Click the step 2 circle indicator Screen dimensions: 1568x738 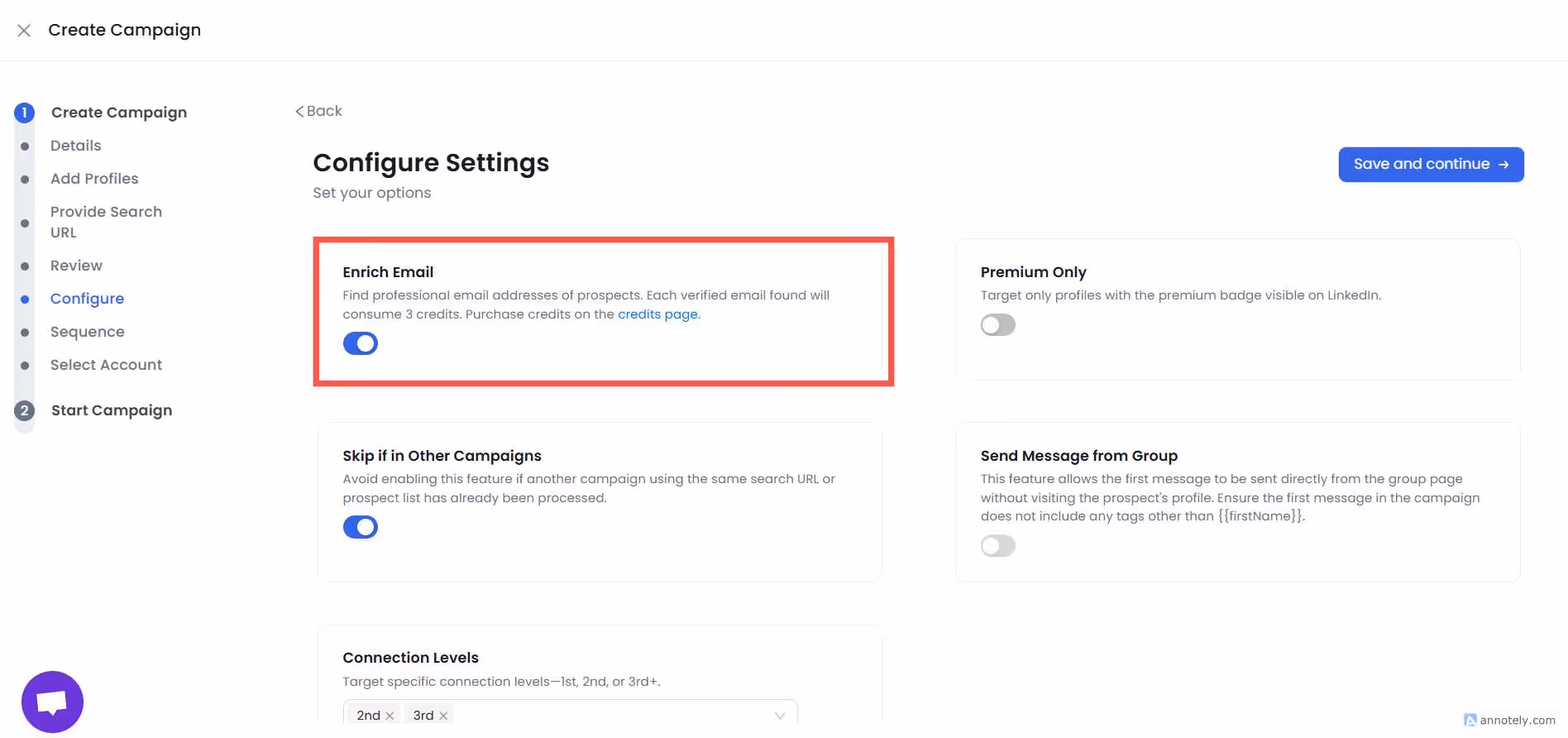(24, 410)
